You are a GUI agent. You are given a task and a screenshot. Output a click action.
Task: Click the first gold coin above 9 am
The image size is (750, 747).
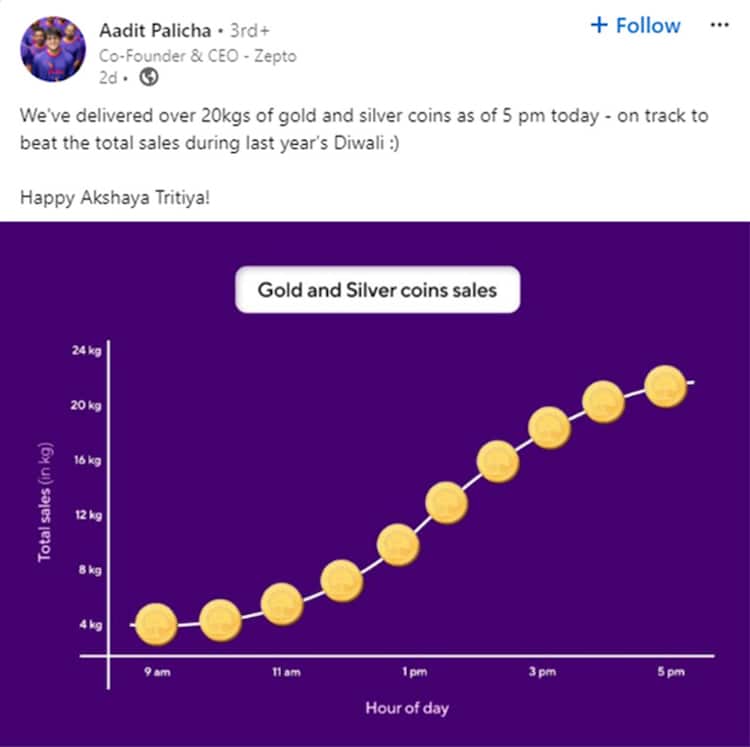point(156,625)
